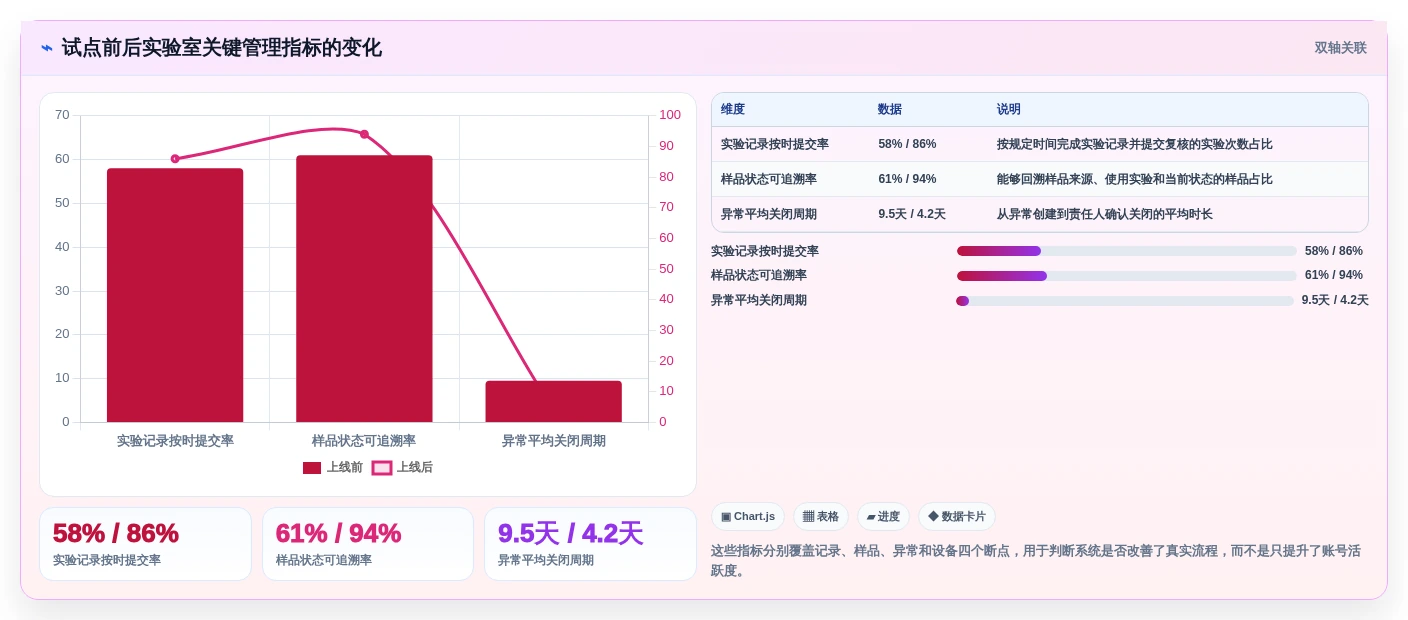Click the 数据 column header
The image size is (1408, 620).
pos(890,110)
